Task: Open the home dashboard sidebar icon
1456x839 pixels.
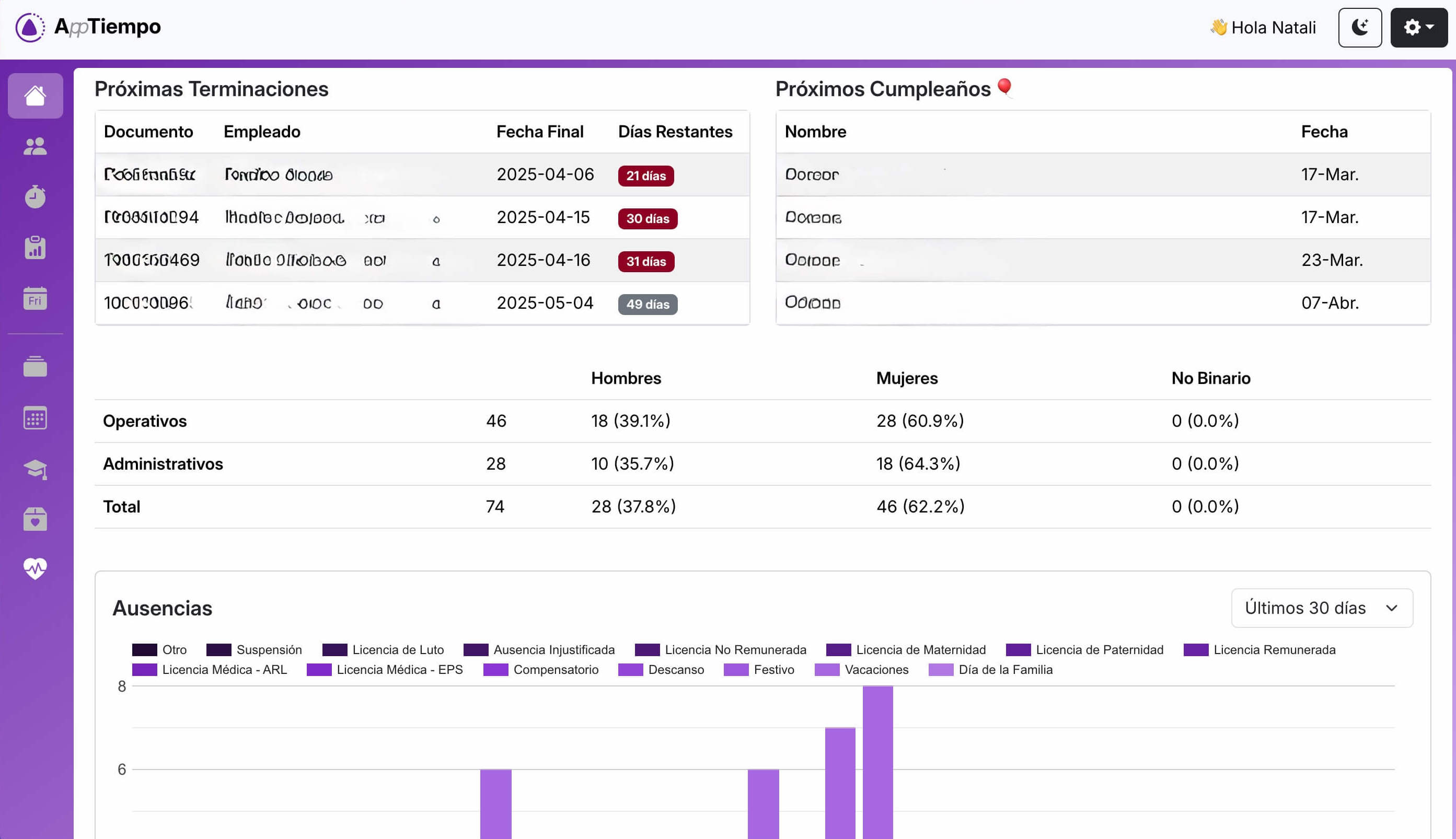Action: pos(35,96)
